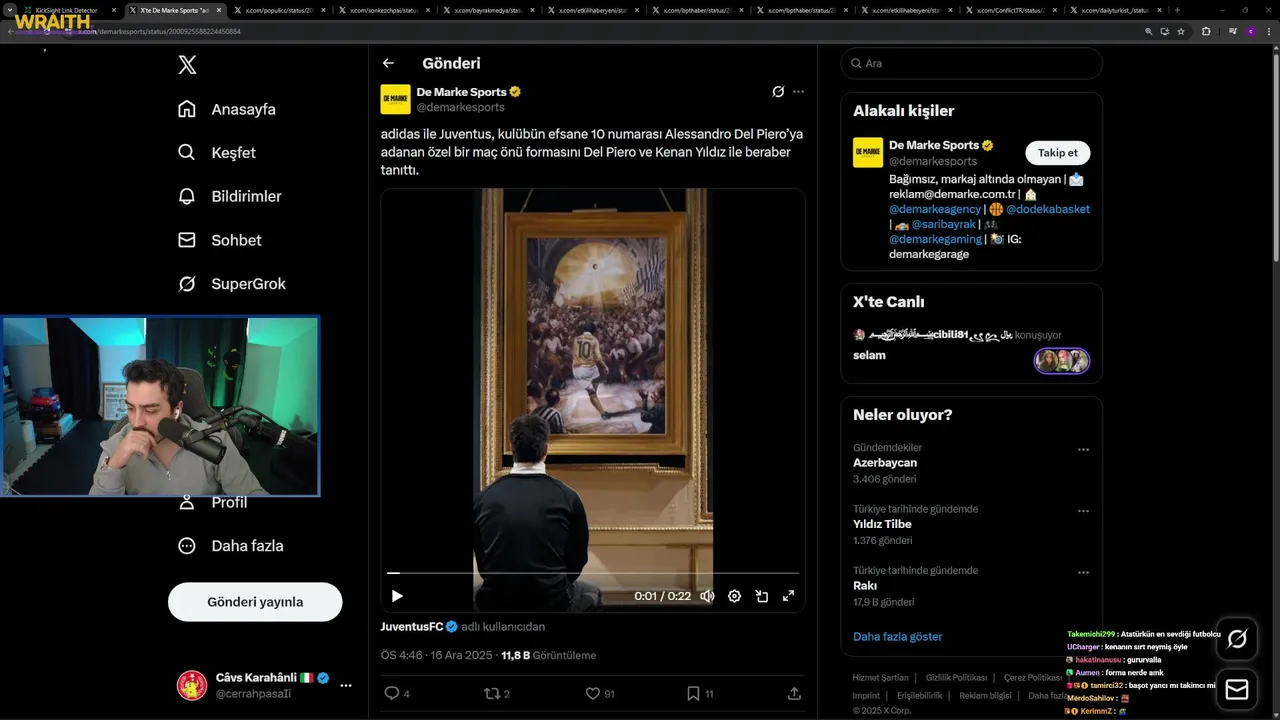Open the post's three-dot more menu

[x=798, y=92]
